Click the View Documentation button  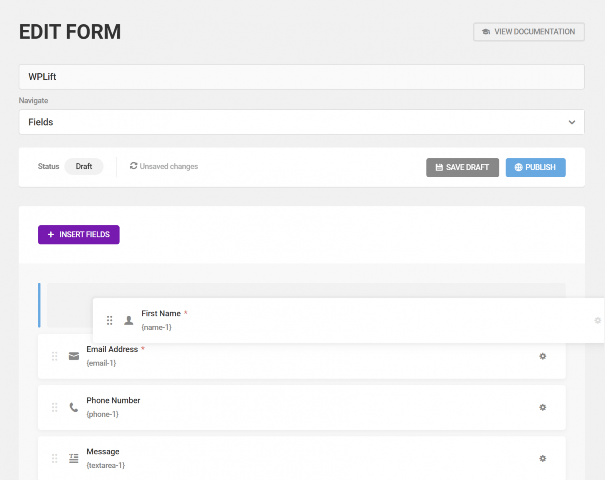pyautogui.click(x=529, y=32)
